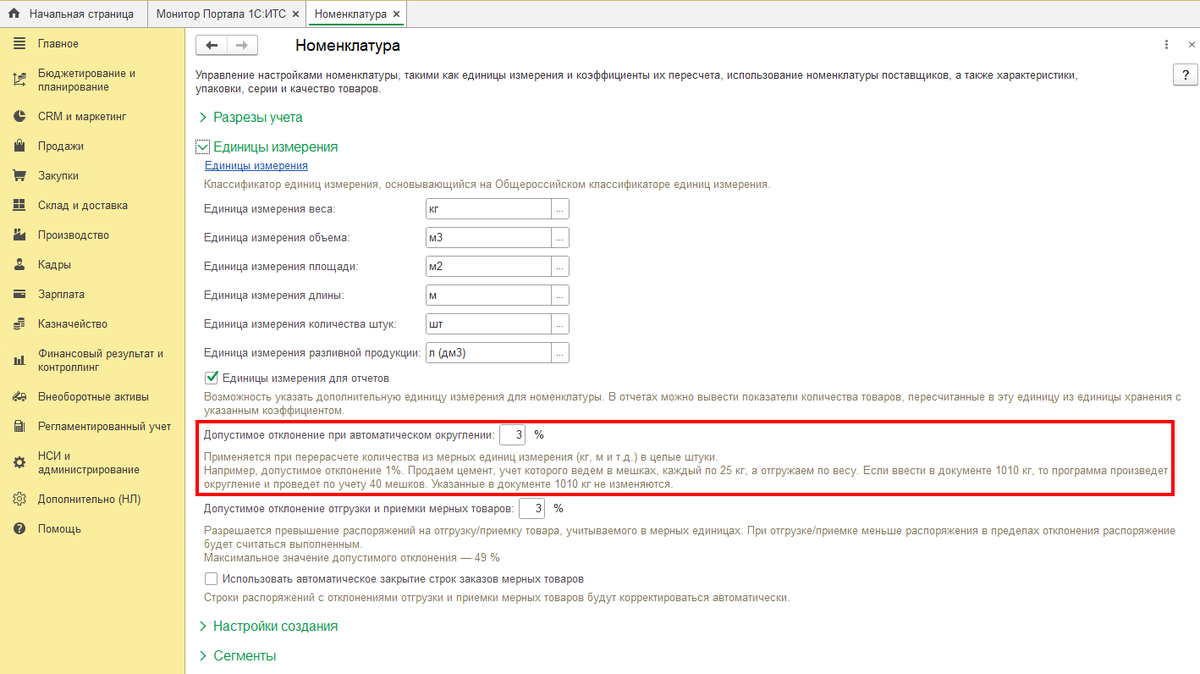Click the НСИ и администрирование gear icon
Screen dimensions: 1200x674
18,462
